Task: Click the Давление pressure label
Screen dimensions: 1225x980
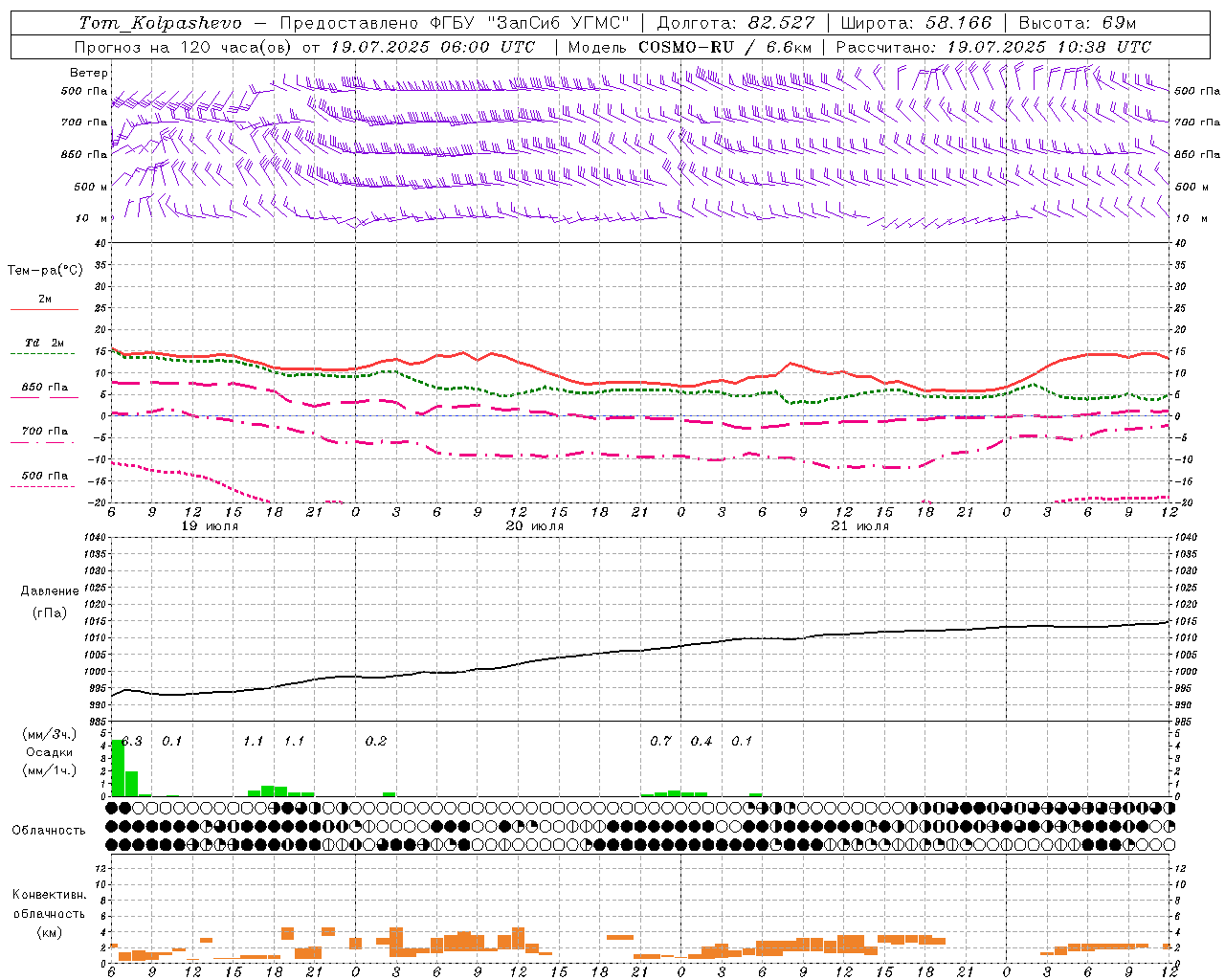Action: click(x=50, y=591)
